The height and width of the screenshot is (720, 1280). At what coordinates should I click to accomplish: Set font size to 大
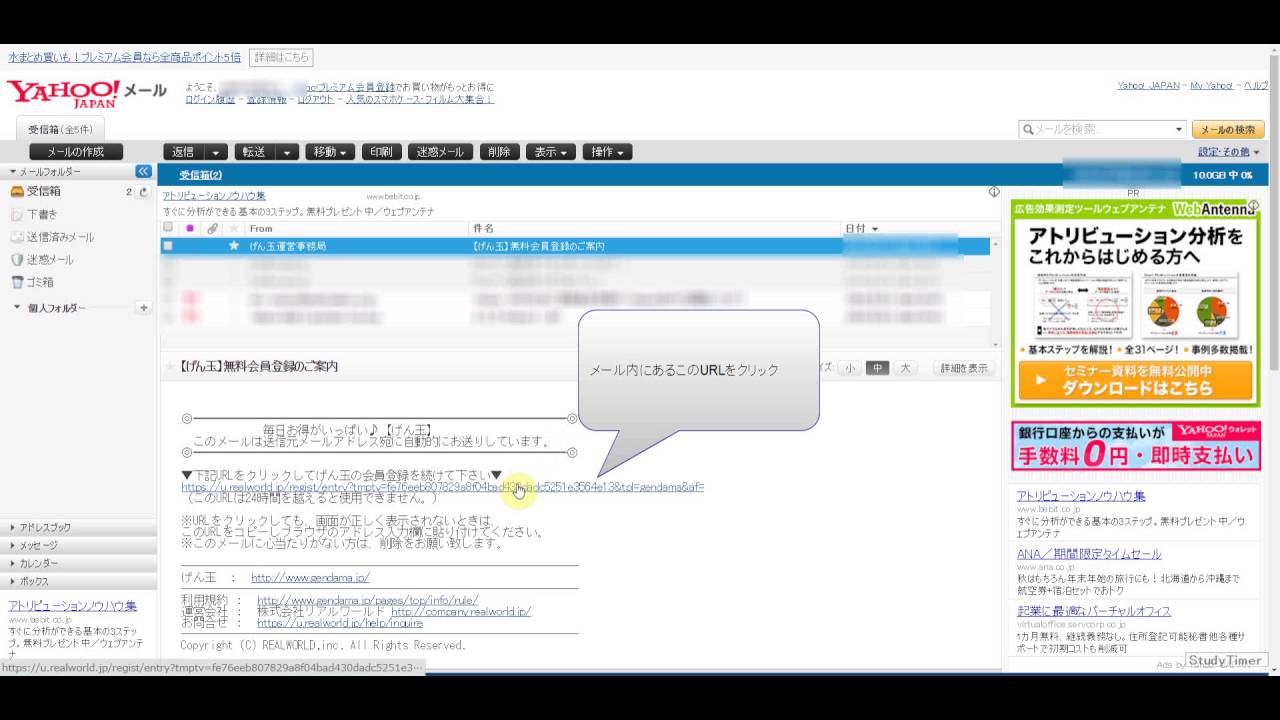pos(905,368)
